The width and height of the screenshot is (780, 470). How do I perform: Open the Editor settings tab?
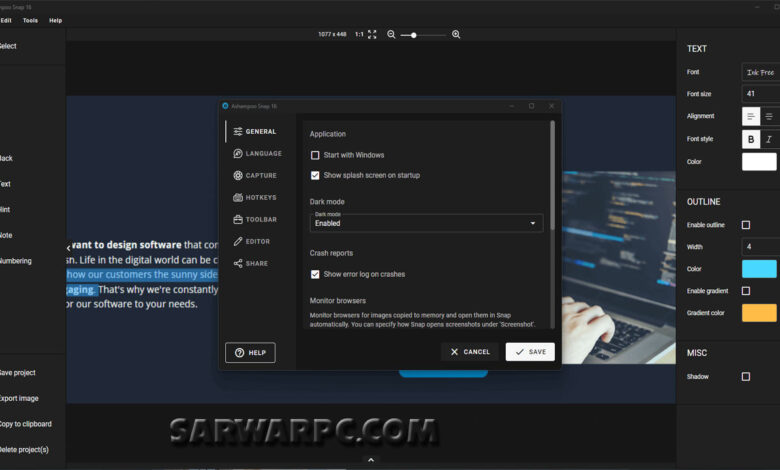(252, 241)
